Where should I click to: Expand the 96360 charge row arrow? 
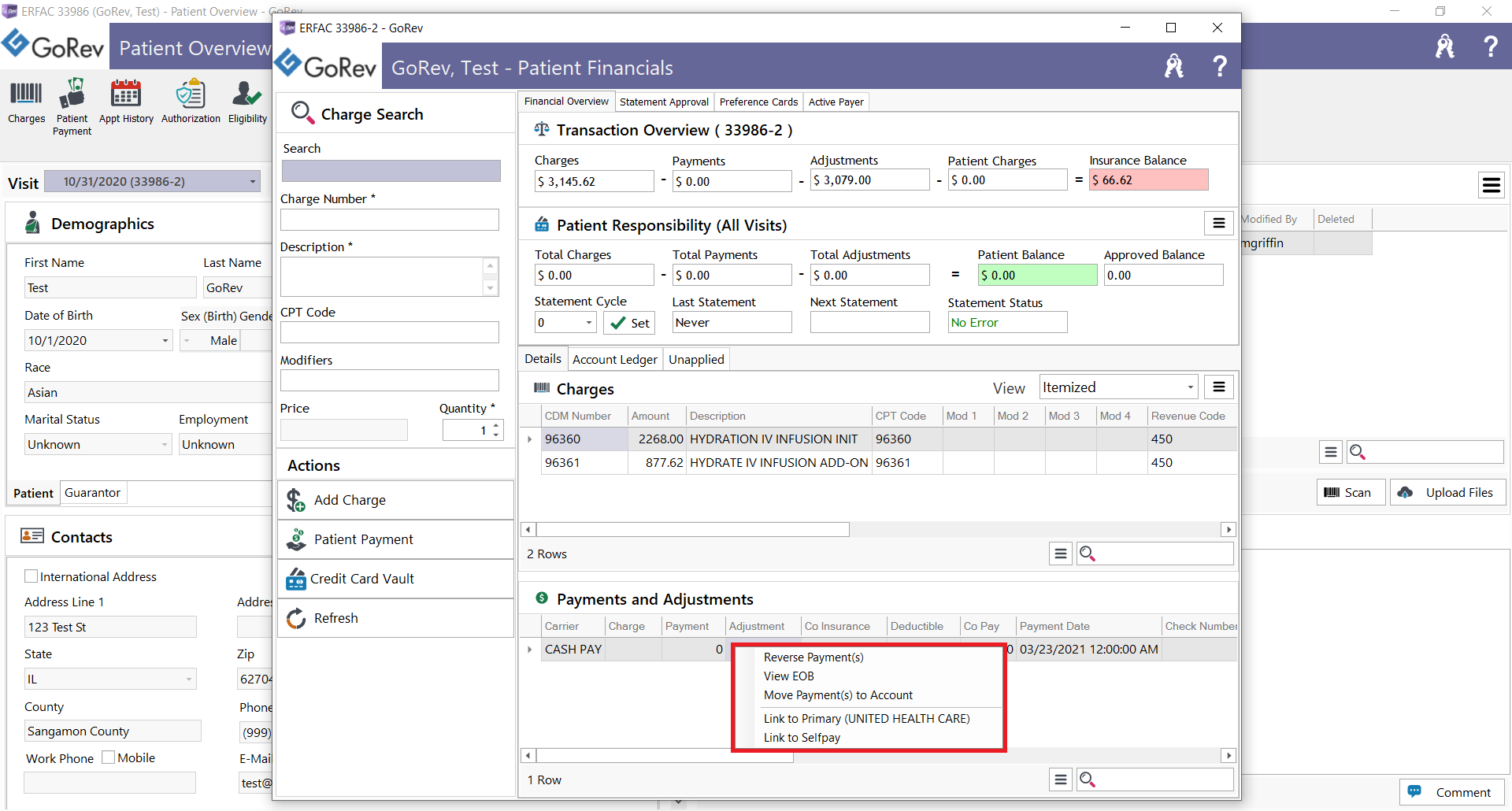(x=529, y=439)
